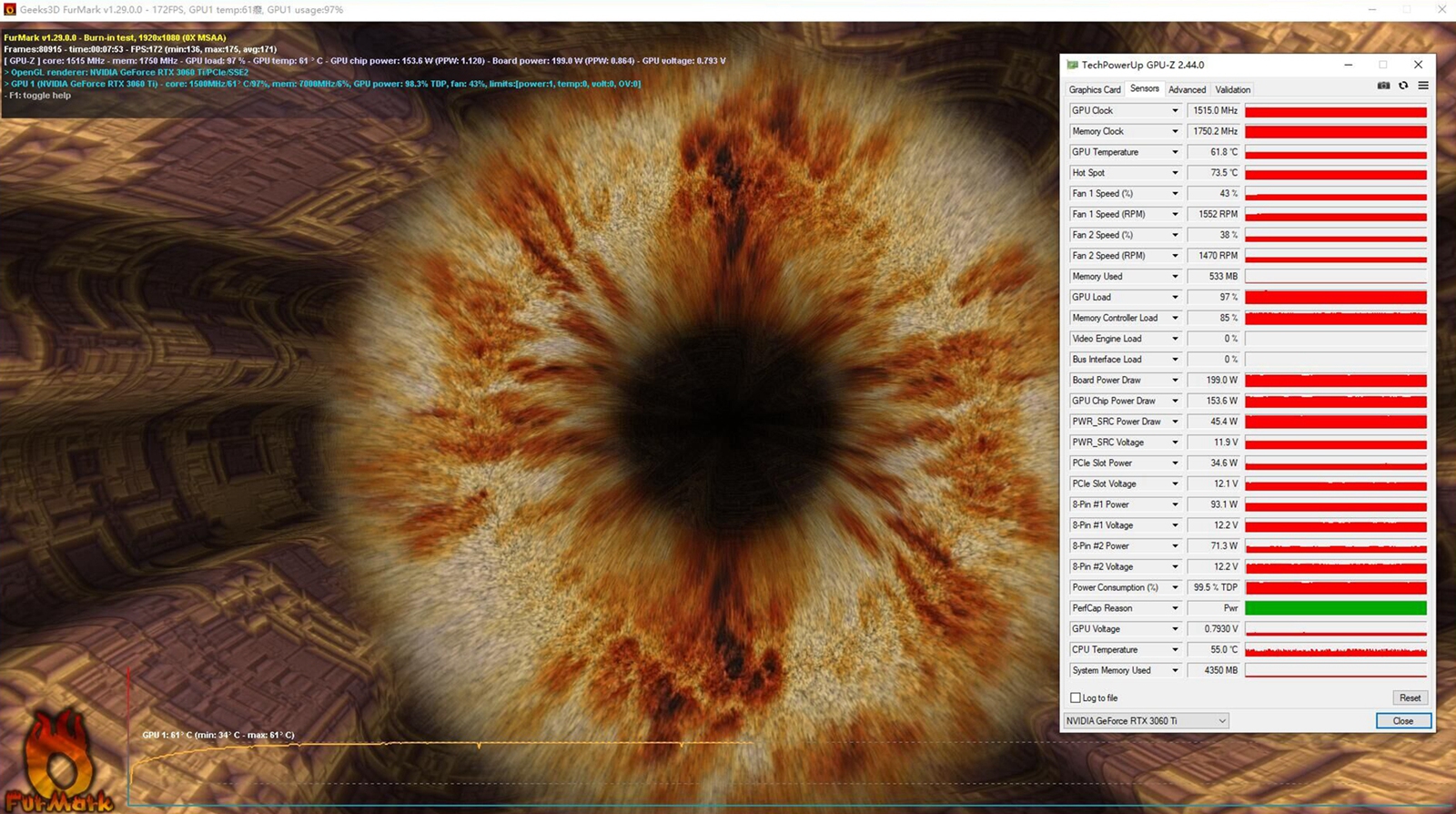Viewport: 1456px width, 814px height.
Task: Switch to the Graphics Card tab
Action: (1095, 89)
